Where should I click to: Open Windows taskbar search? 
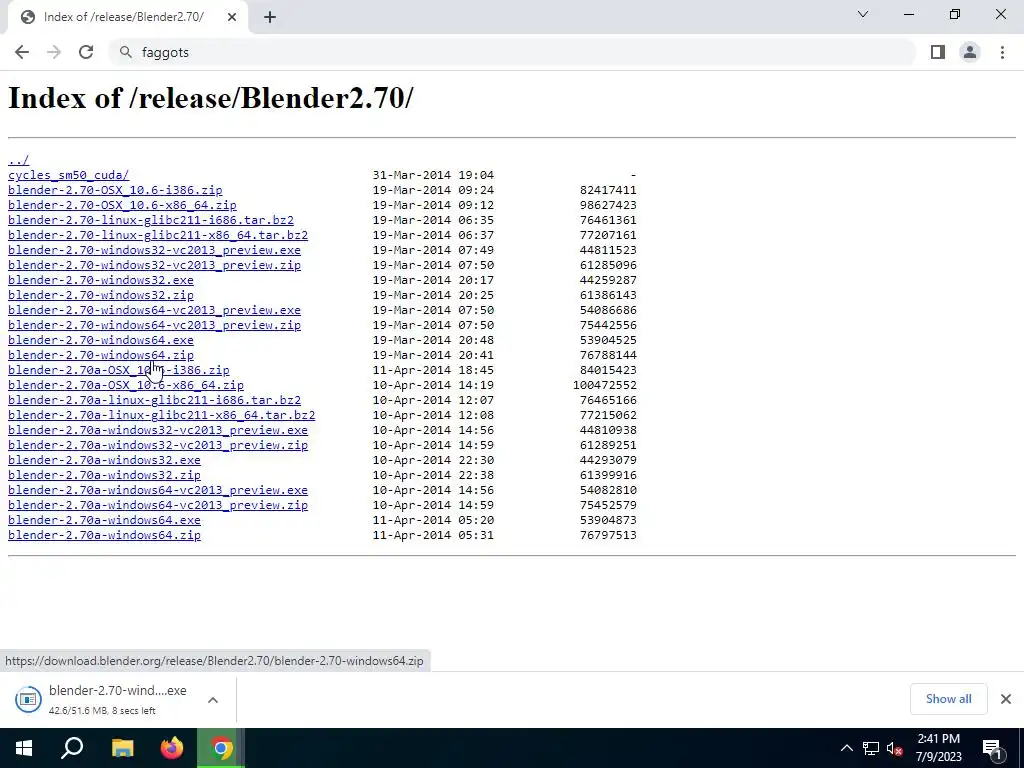72,748
